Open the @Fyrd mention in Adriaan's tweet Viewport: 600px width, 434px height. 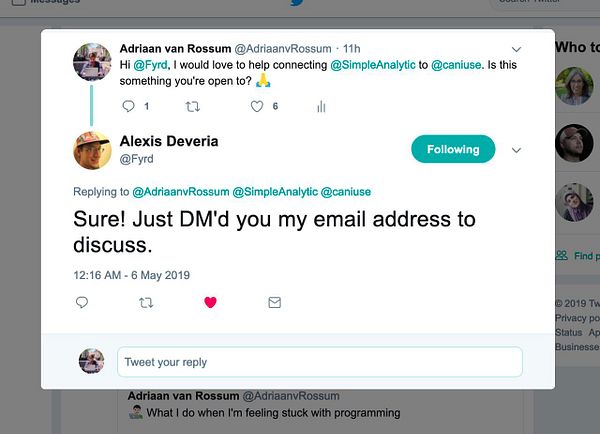(x=150, y=65)
